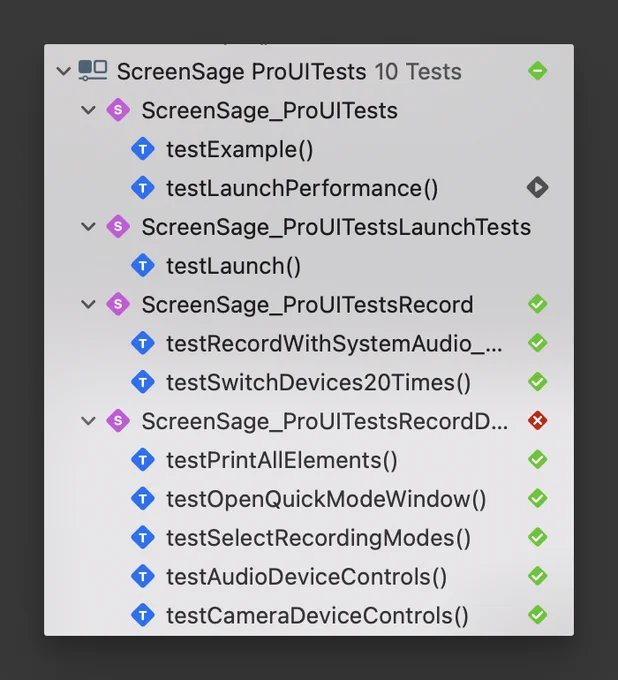Click the "10 Tests" count label

click(418, 72)
